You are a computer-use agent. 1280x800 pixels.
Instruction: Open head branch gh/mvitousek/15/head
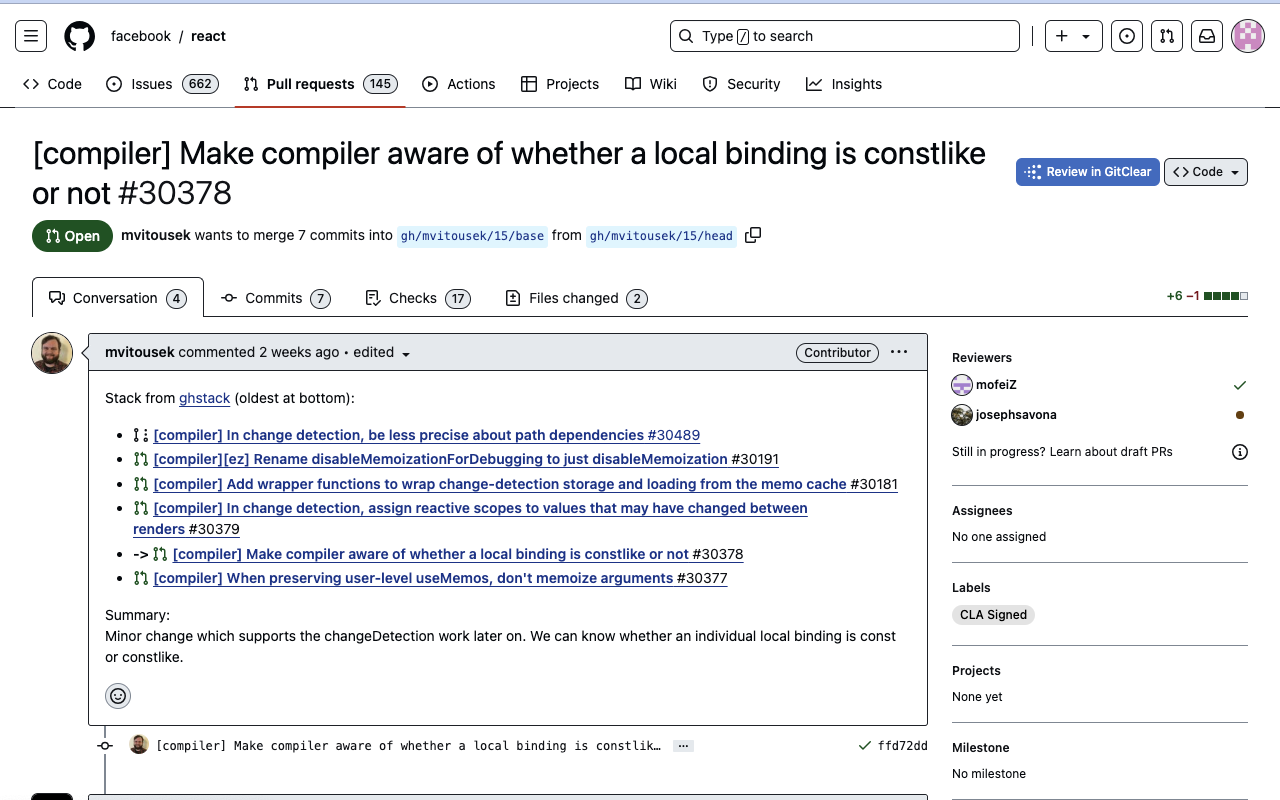pyautogui.click(x=661, y=236)
